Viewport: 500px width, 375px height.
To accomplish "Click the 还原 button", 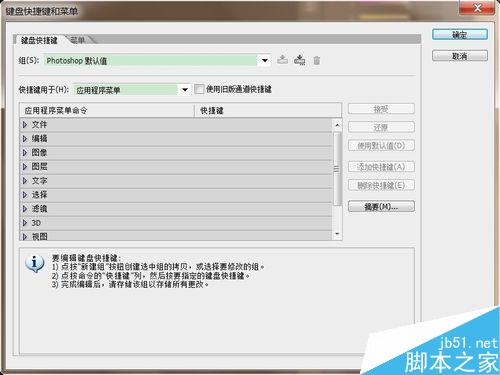I will pos(381,127).
